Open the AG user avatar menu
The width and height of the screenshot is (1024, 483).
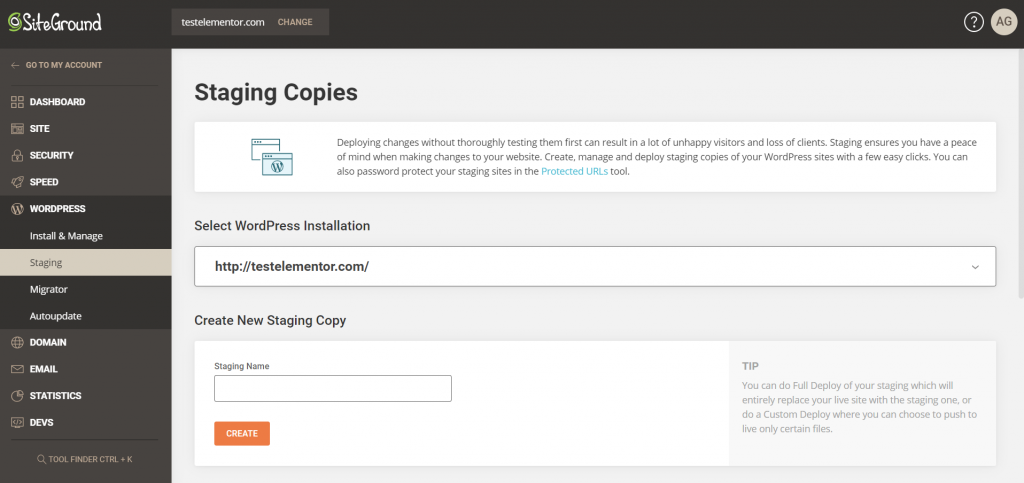[x=1003, y=22]
